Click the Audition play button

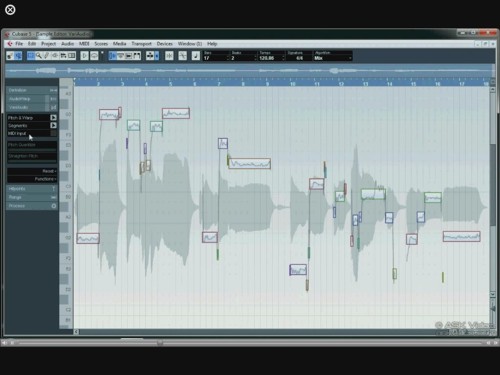tap(84, 56)
